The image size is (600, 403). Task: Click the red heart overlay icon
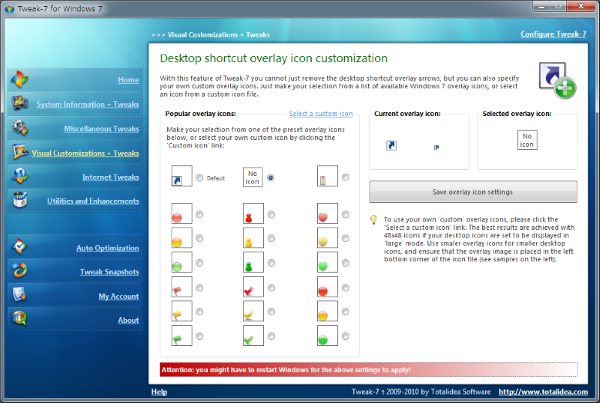coord(328,214)
